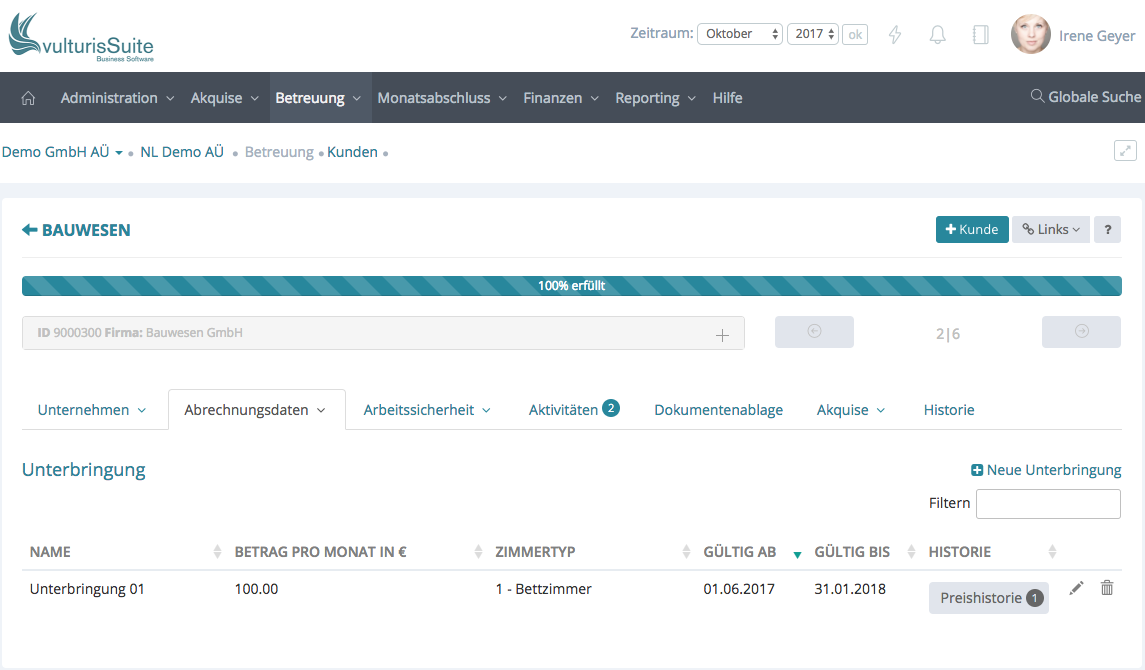Click the lightning bolt icon
The image size is (1145, 670).
[x=895, y=35]
